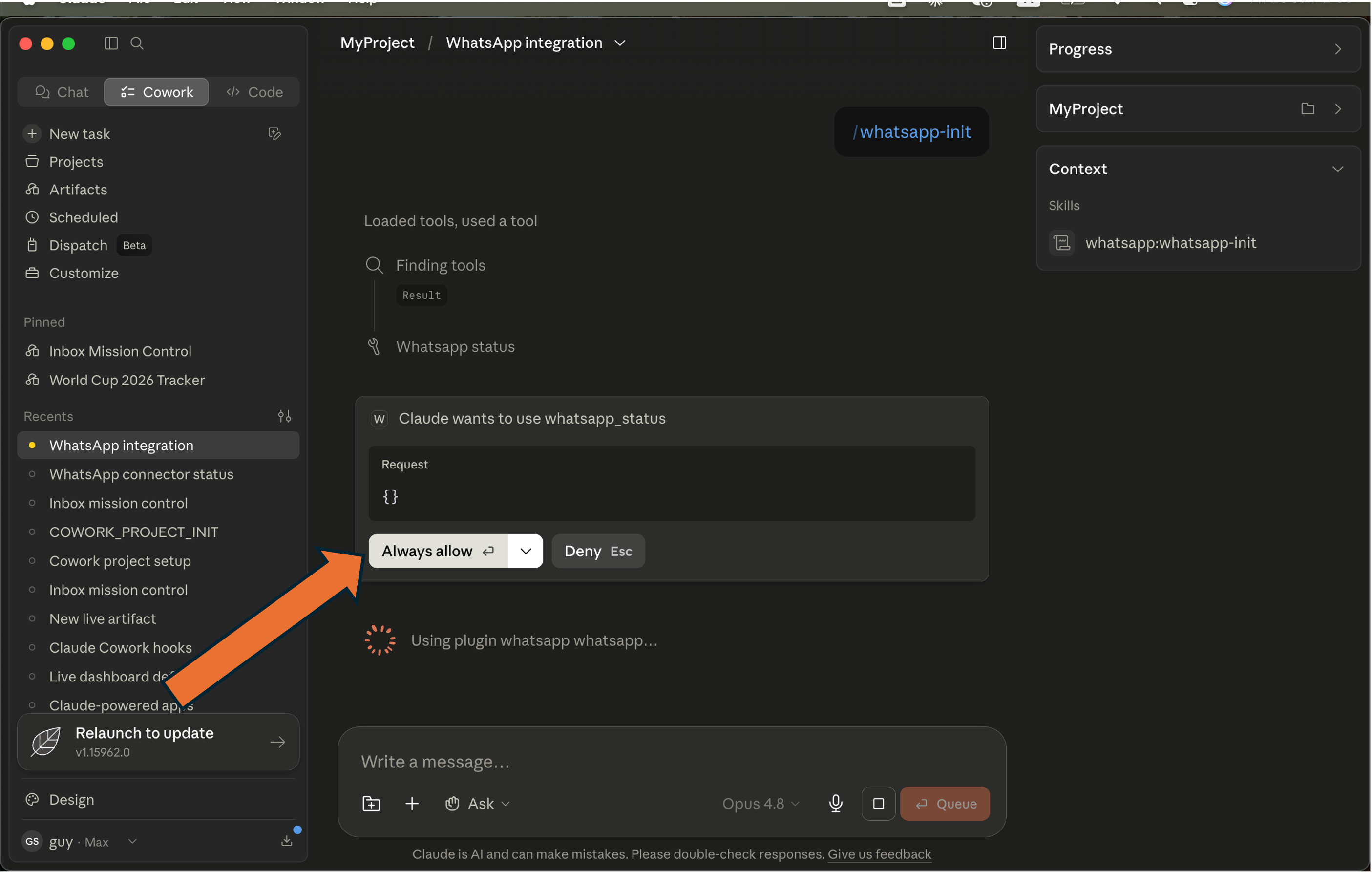Open Dispatch Beta section
Screen dimensions: 1372x873
coord(88,246)
